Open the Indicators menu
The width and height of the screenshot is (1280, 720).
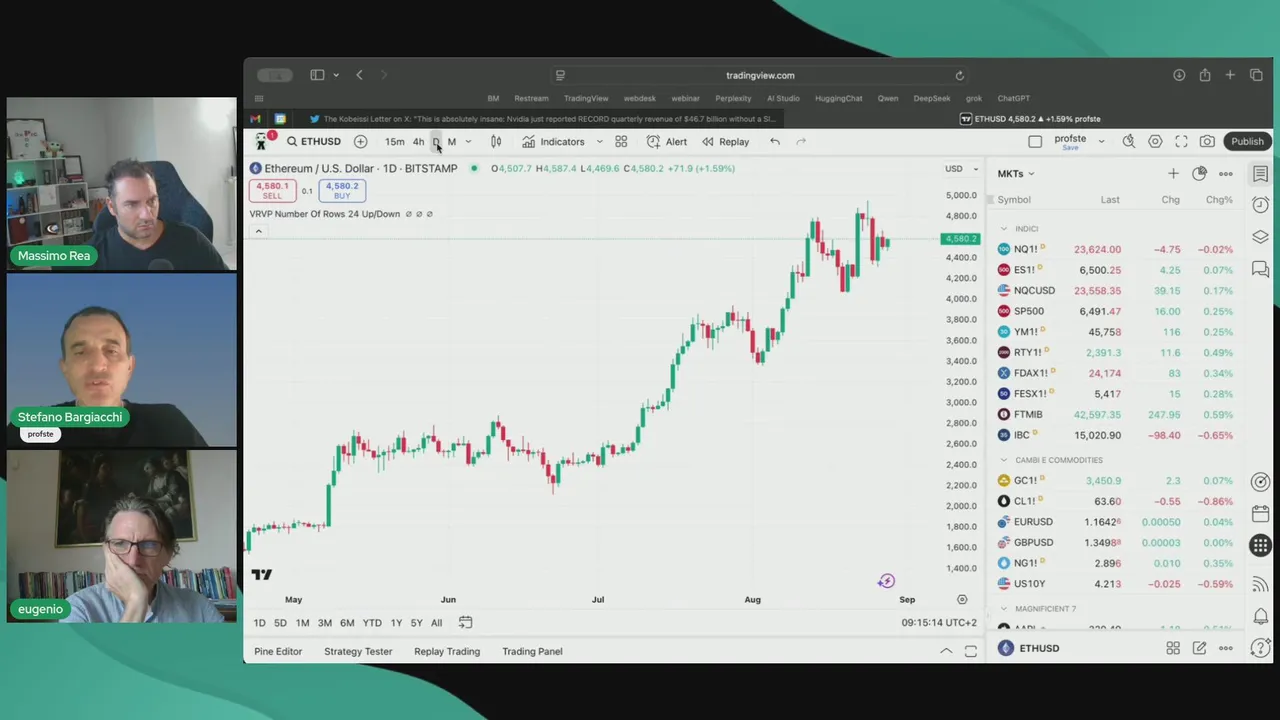click(553, 142)
